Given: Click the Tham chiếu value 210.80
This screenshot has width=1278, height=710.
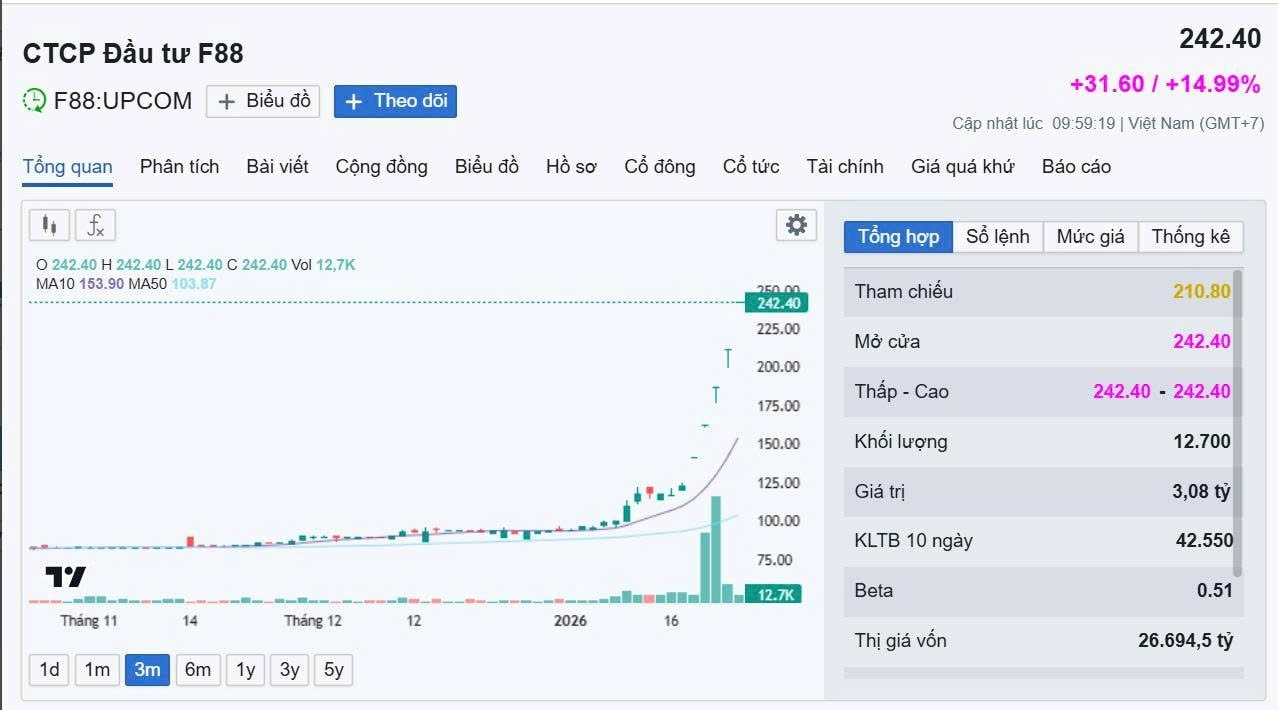Looking at the screenshot, I should 1202,292.
